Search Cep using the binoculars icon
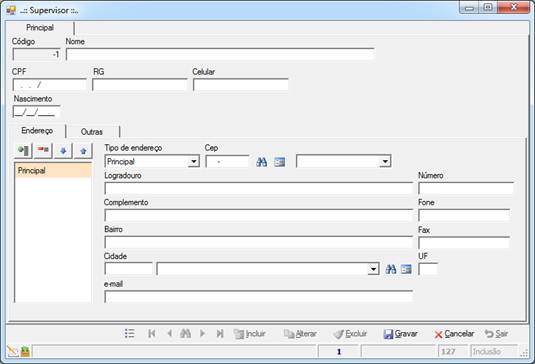The height and width of the screenshot is (364, 535). pos(262,162)
